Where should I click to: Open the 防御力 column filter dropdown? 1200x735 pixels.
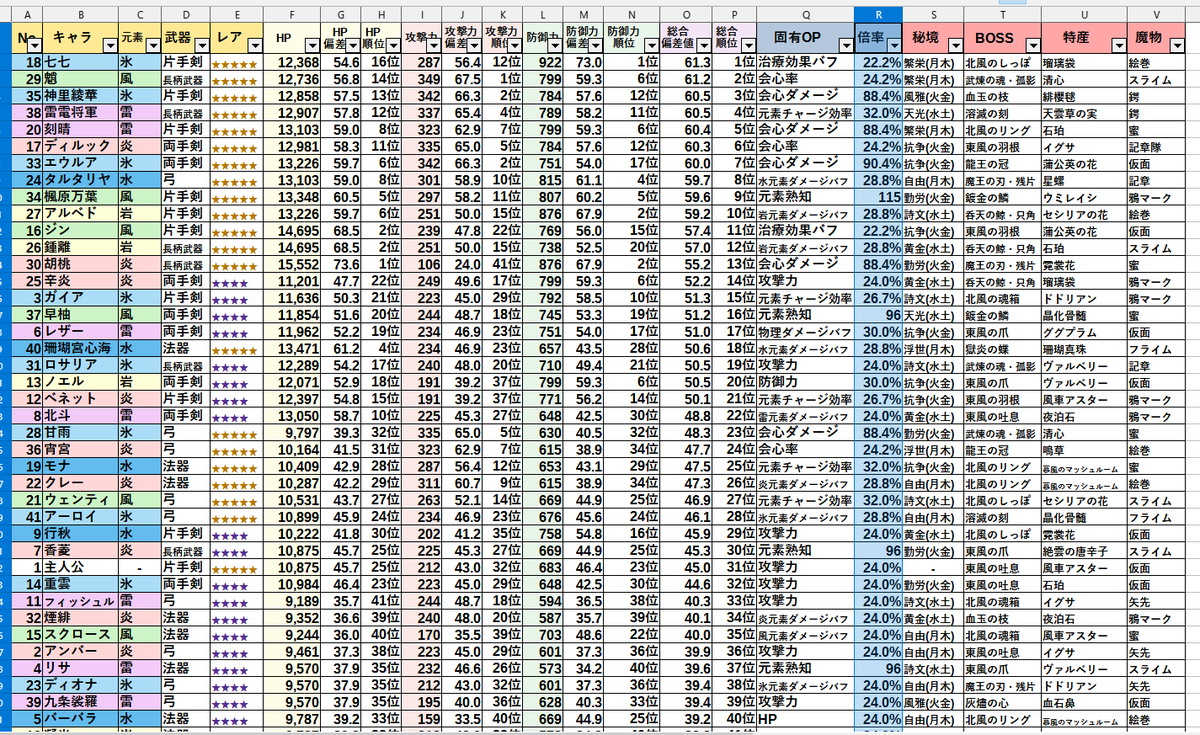(x=554, y=44)
